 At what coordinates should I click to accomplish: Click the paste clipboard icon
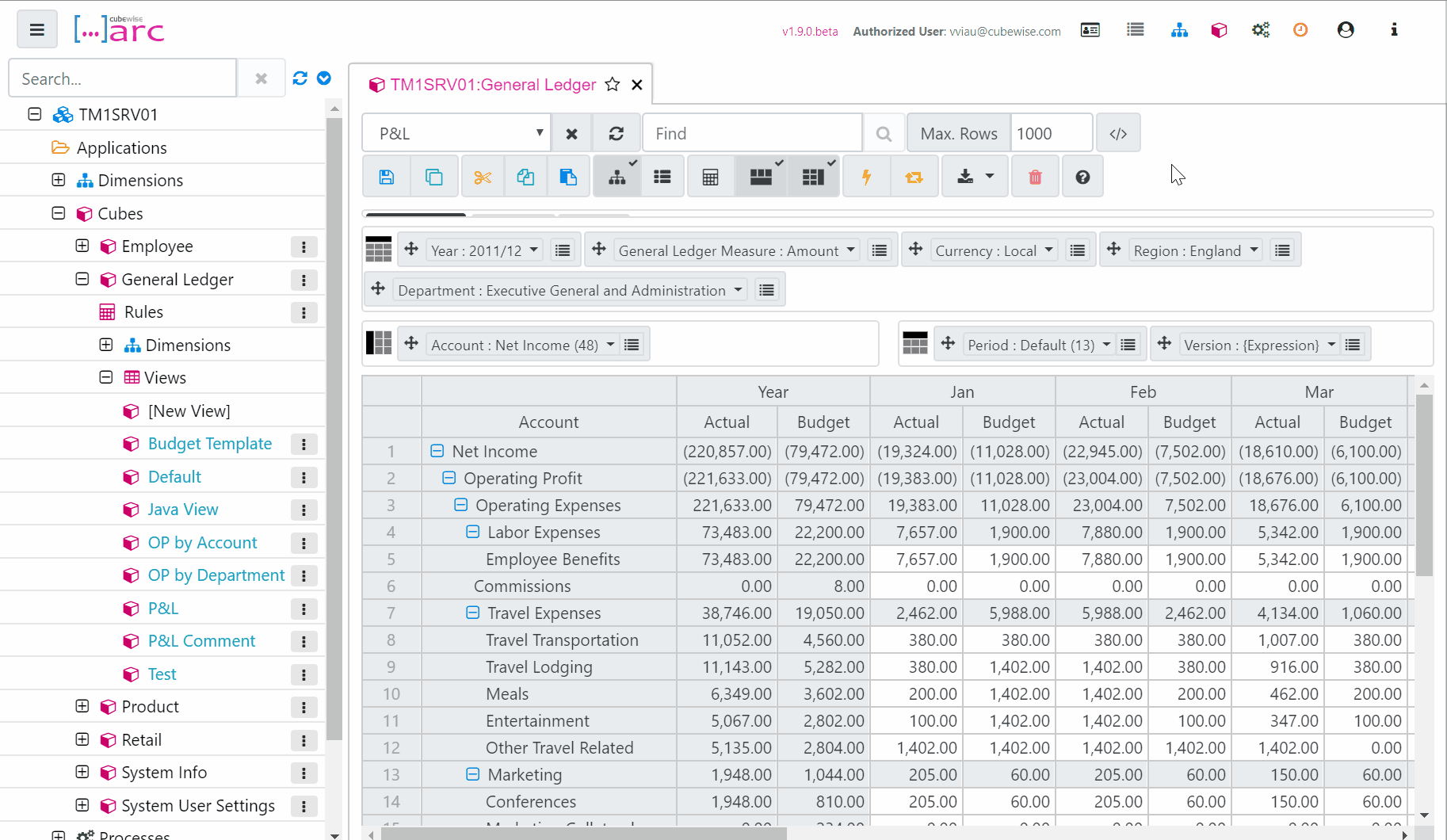(x=568, y=178)
